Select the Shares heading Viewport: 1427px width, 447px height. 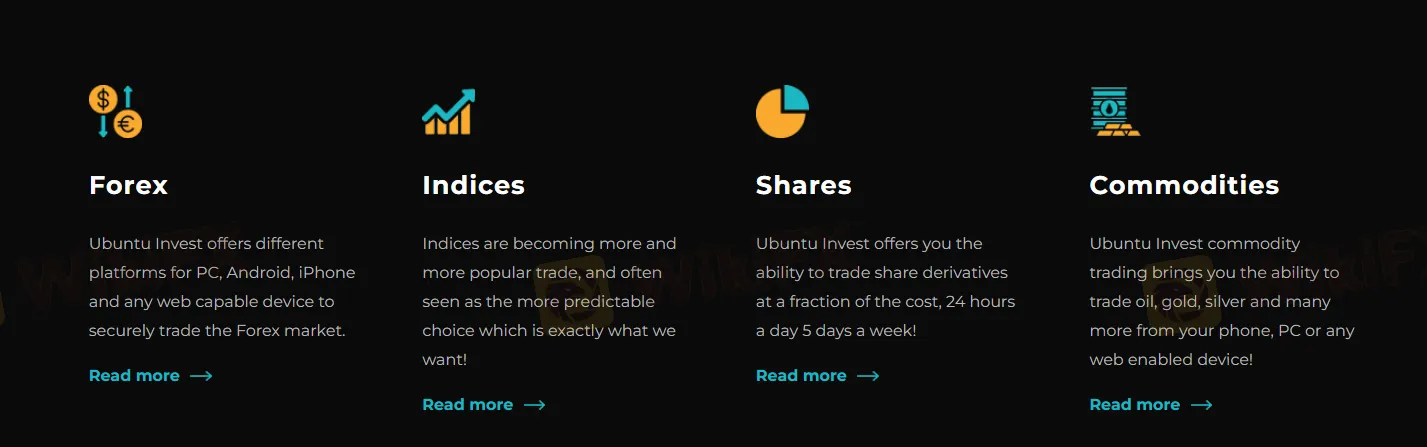point(803,185)
